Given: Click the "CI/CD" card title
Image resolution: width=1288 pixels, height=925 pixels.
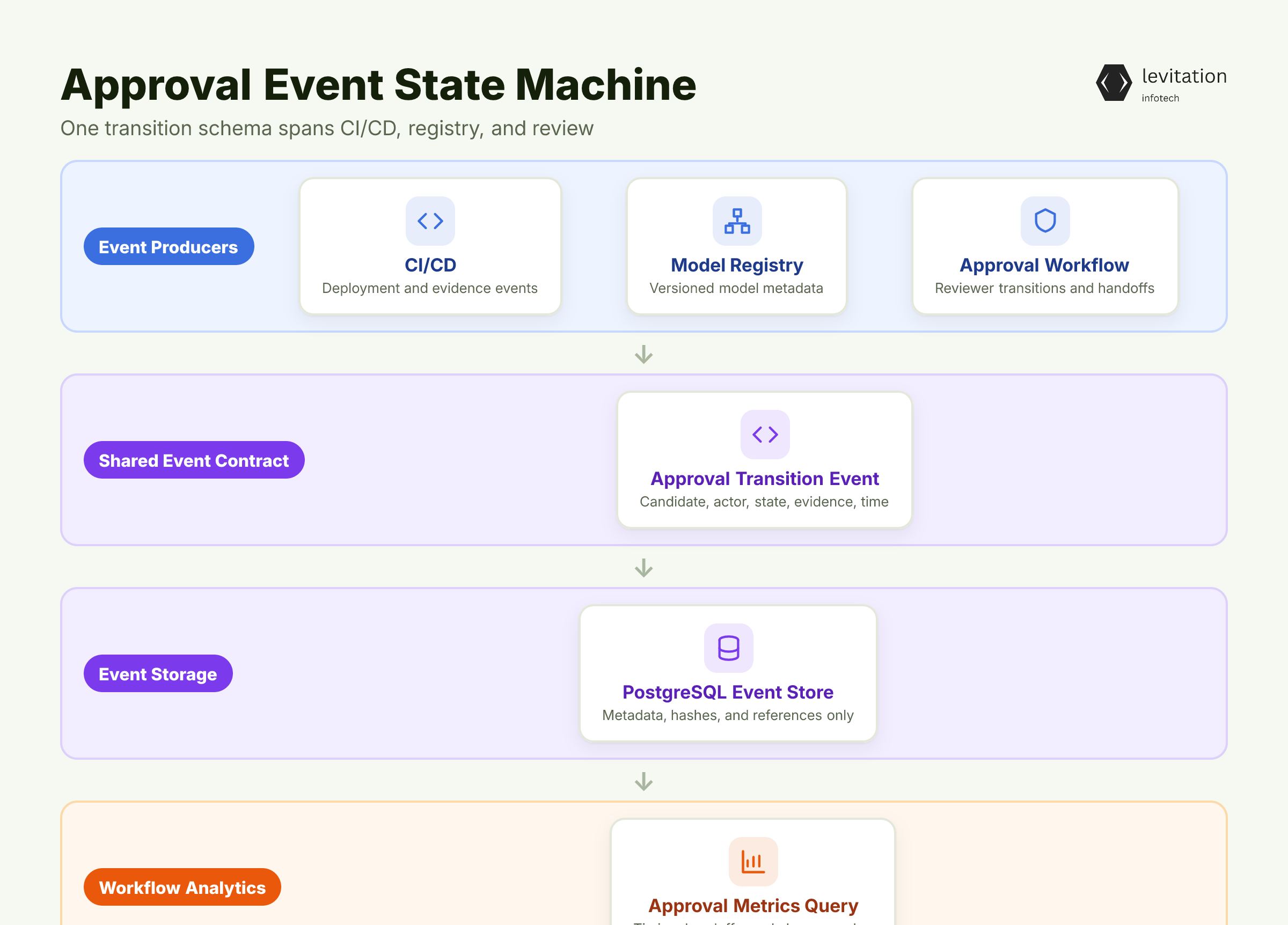Looking at the screenshot, I should (430, 265).
